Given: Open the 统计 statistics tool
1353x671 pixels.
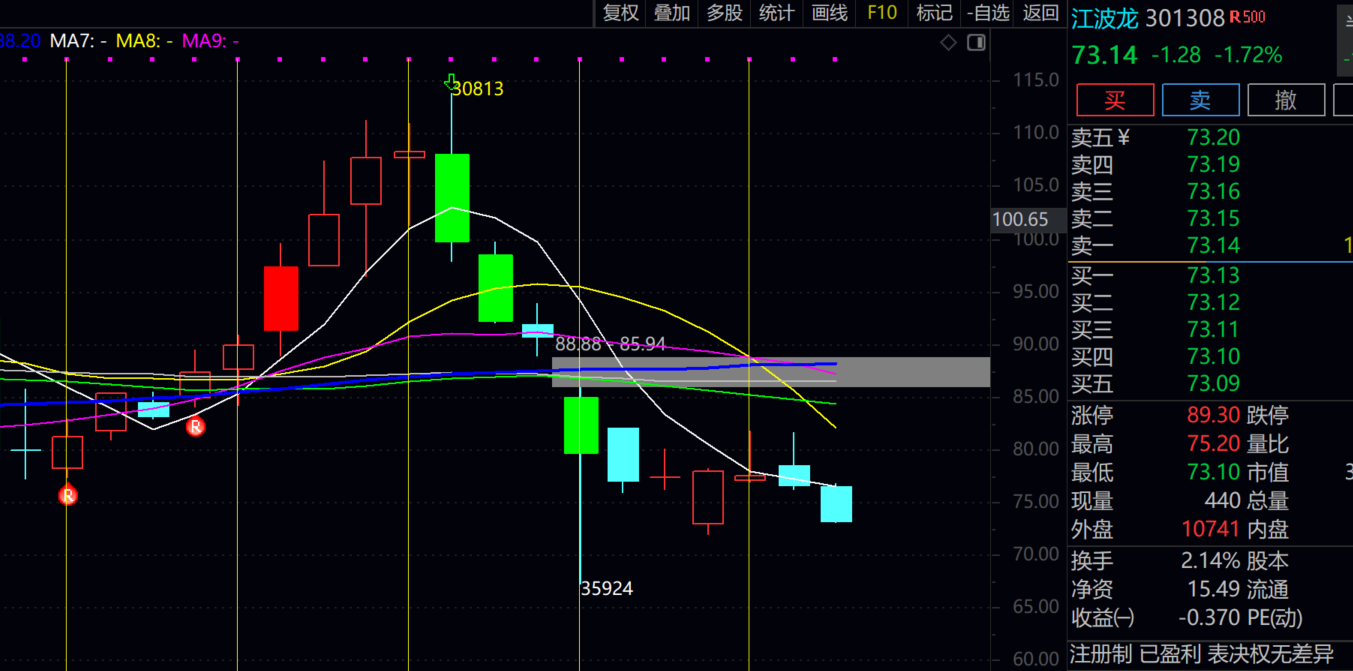Looking at the screenshot, I should click(x=777, y=13).
